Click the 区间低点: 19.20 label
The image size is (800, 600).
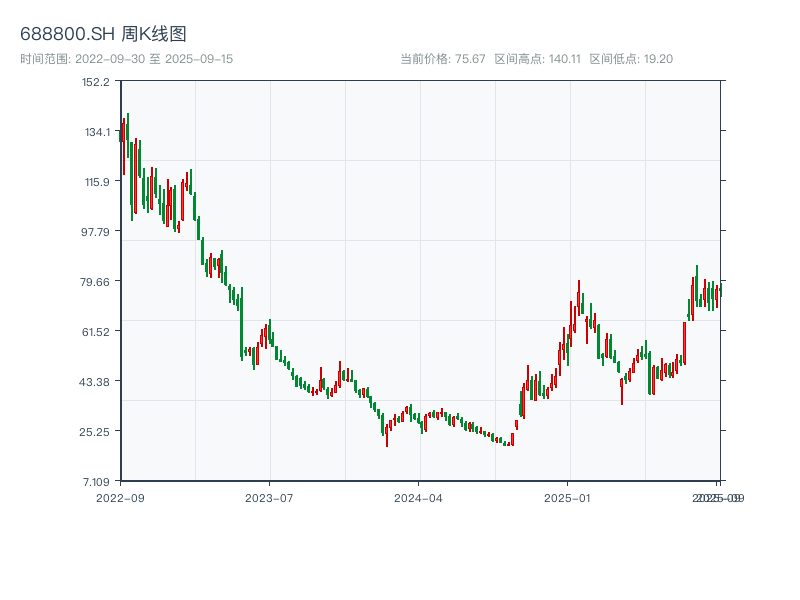point(631,59)
